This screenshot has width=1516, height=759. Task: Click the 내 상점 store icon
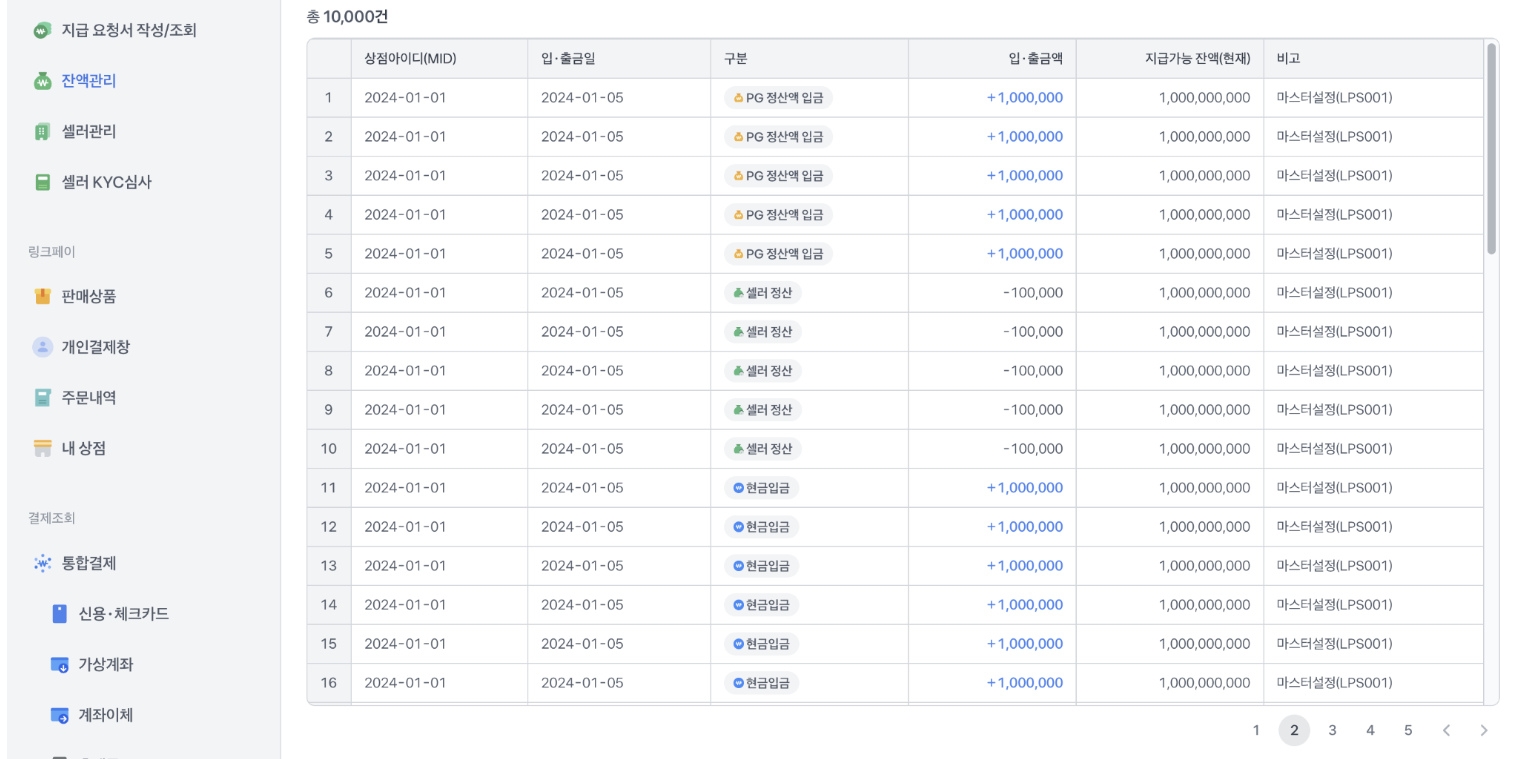pyautogui.click(x=42, y=449)
